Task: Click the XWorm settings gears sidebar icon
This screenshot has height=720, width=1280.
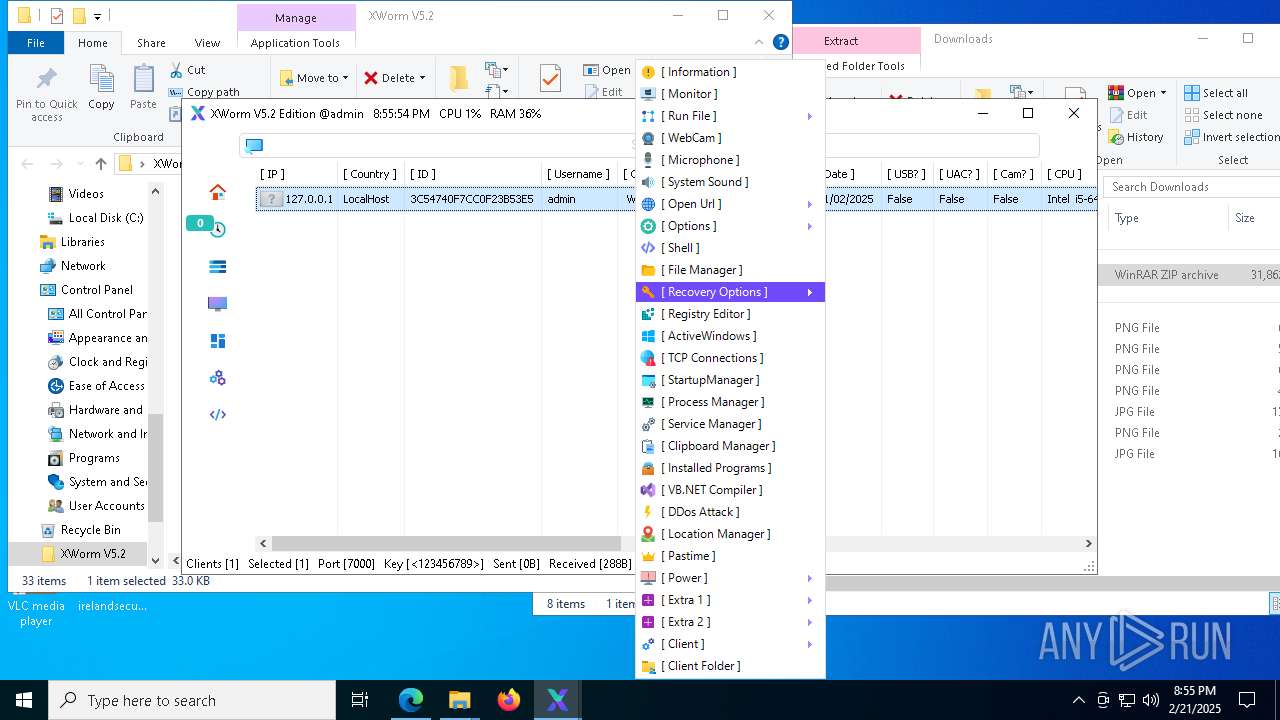Action: 217,378
